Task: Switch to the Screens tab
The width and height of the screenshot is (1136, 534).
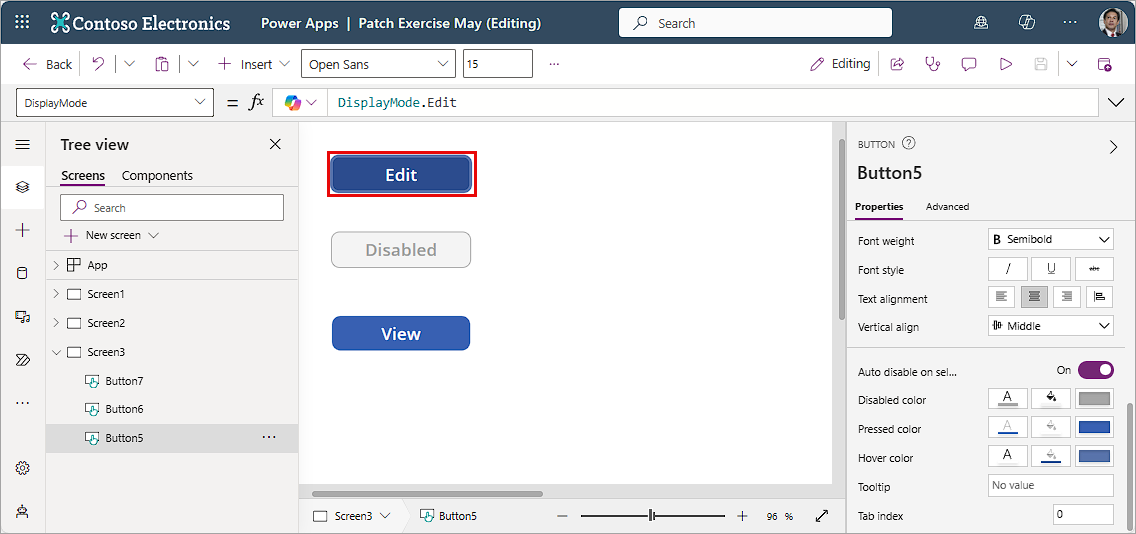Action: tap(83, 175)
